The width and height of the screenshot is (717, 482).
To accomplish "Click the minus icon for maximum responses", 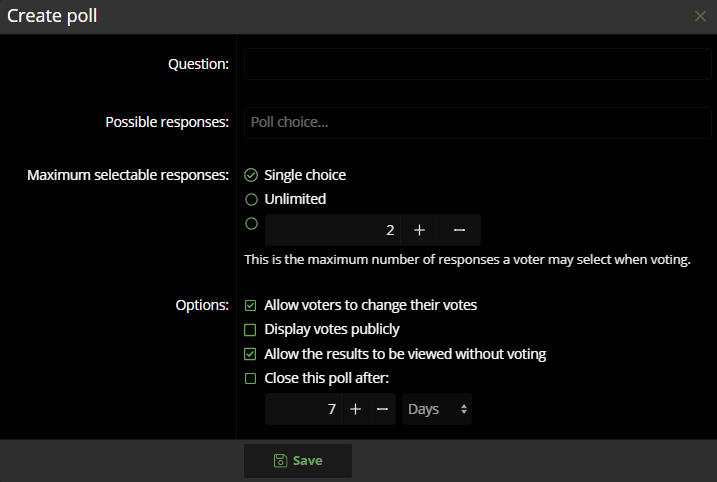I will 460,230.
